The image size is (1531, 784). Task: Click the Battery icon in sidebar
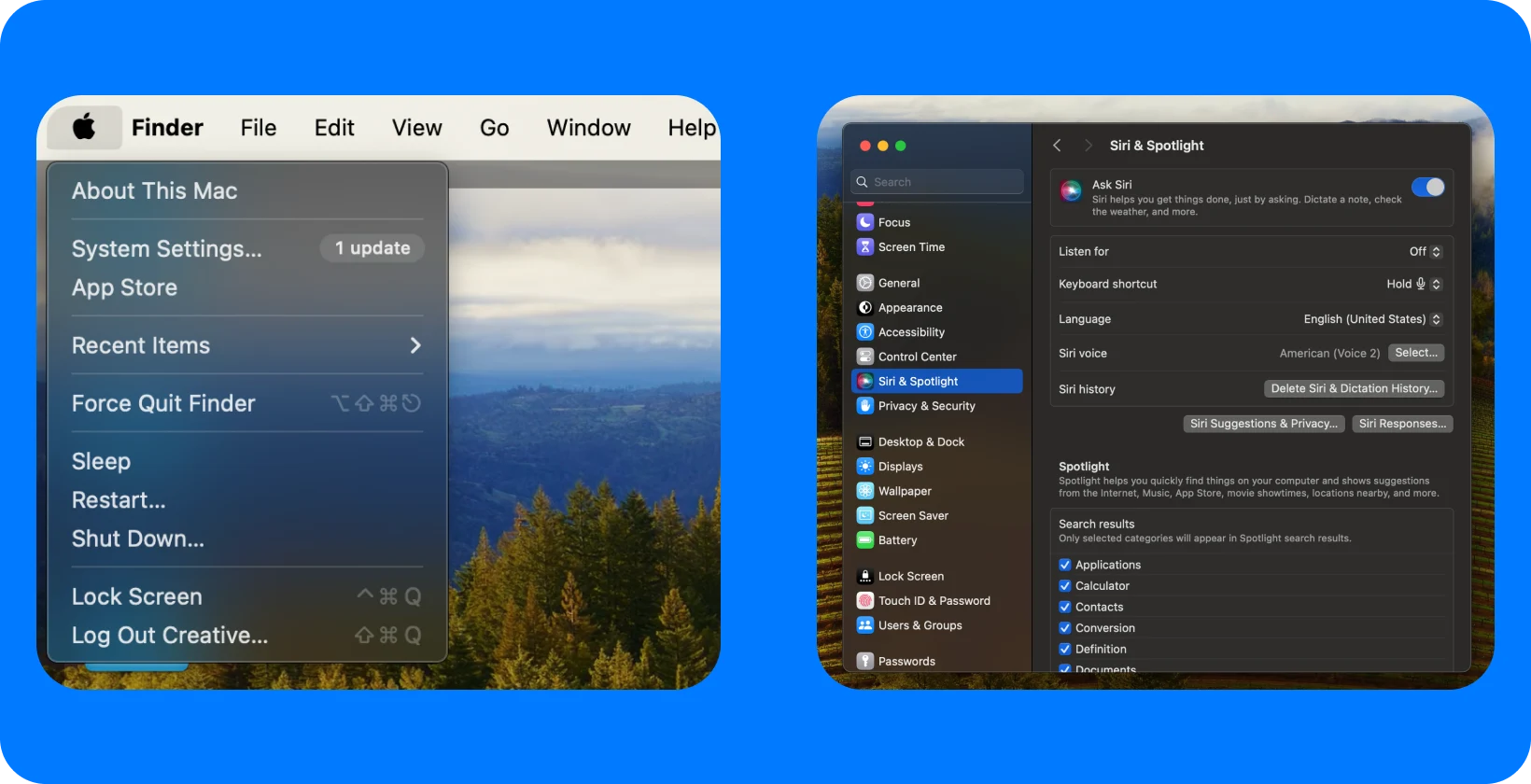(865, 540)
